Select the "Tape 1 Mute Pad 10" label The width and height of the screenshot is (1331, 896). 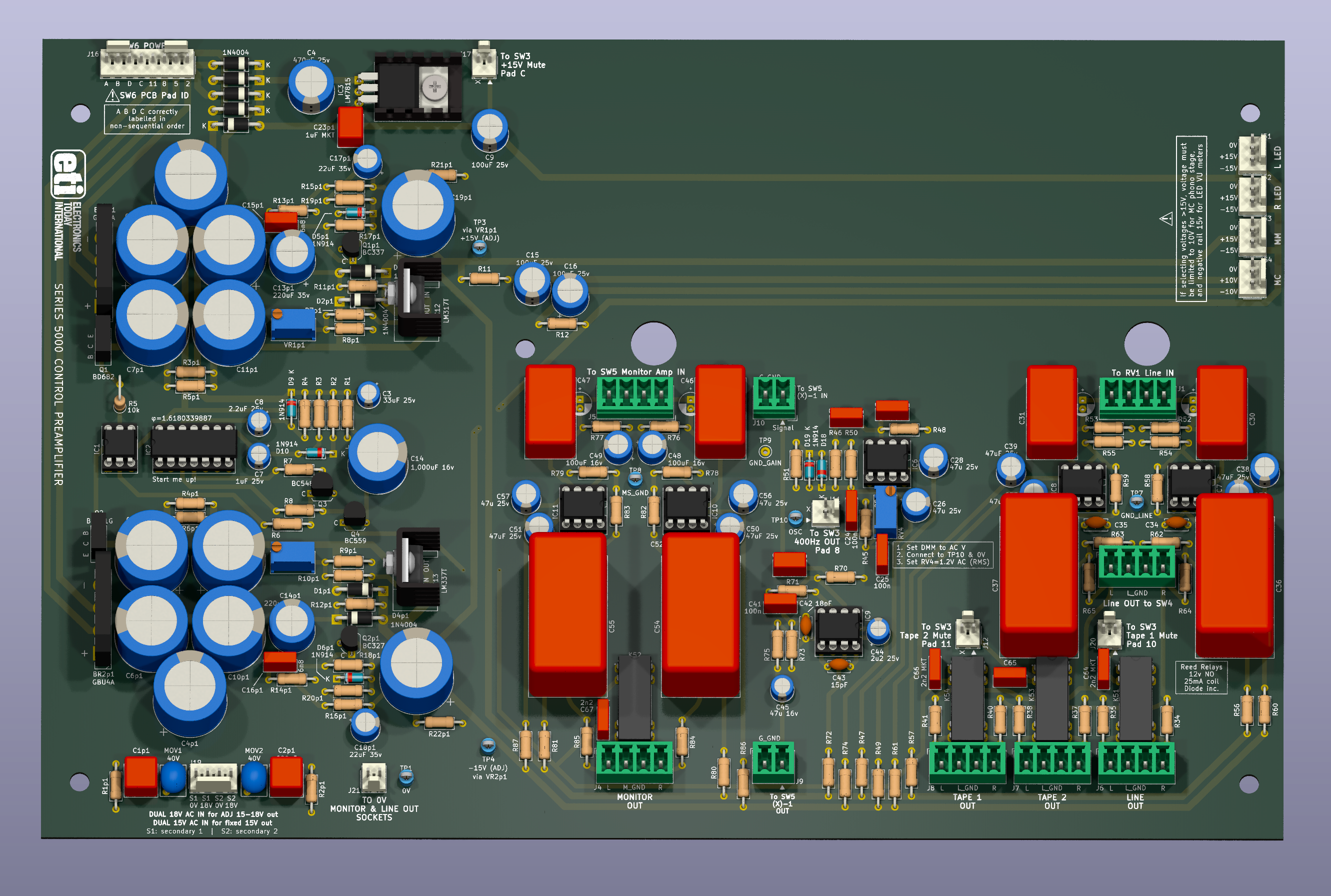[1151, 635]
